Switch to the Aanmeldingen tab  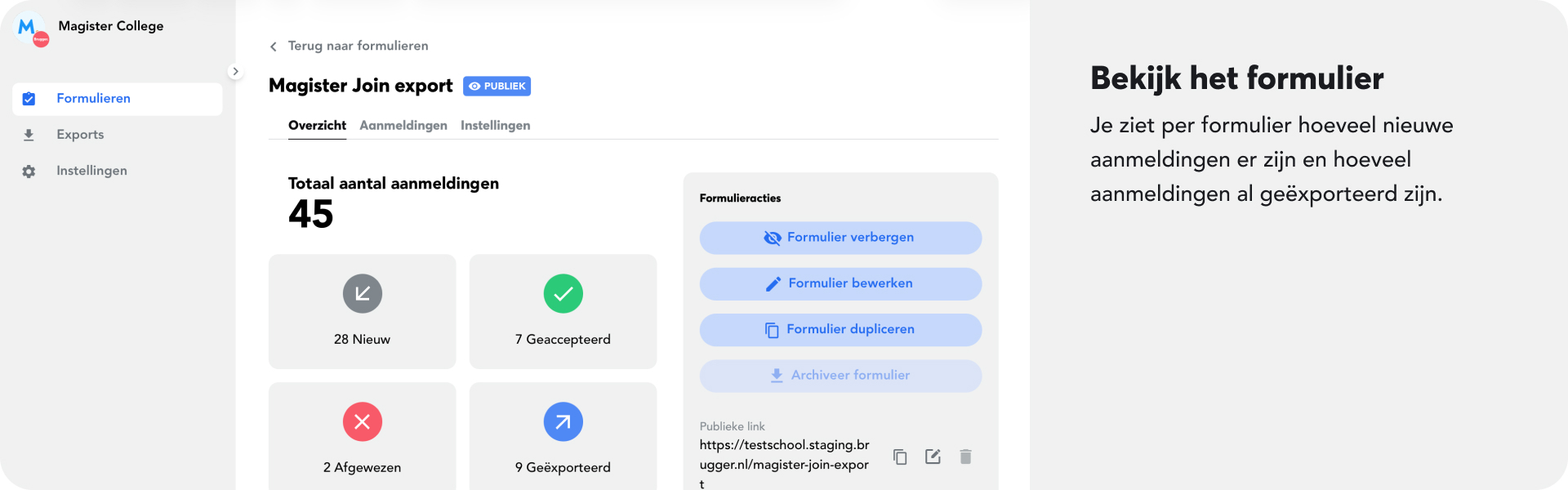pyautogui.click(x=403, y=126)
